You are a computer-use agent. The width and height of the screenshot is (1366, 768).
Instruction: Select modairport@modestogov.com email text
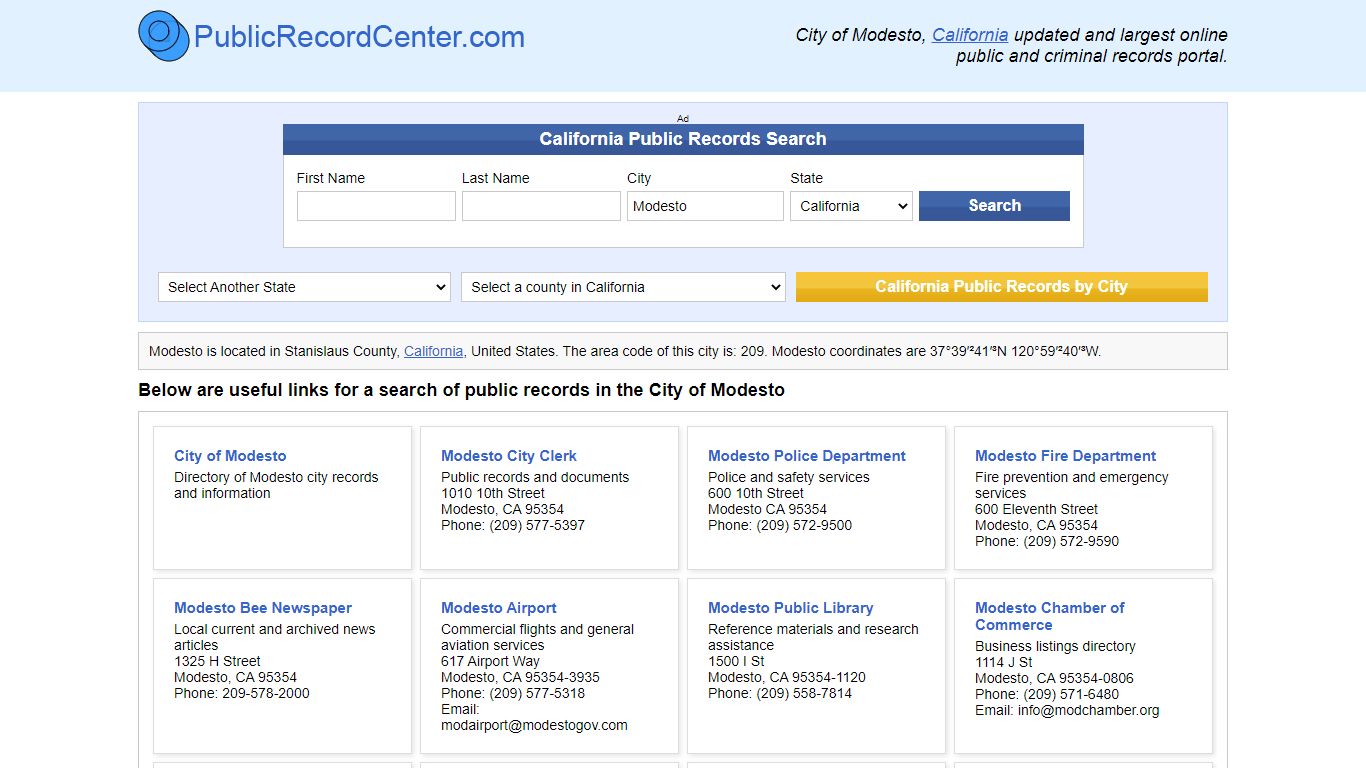click(534, 725)
